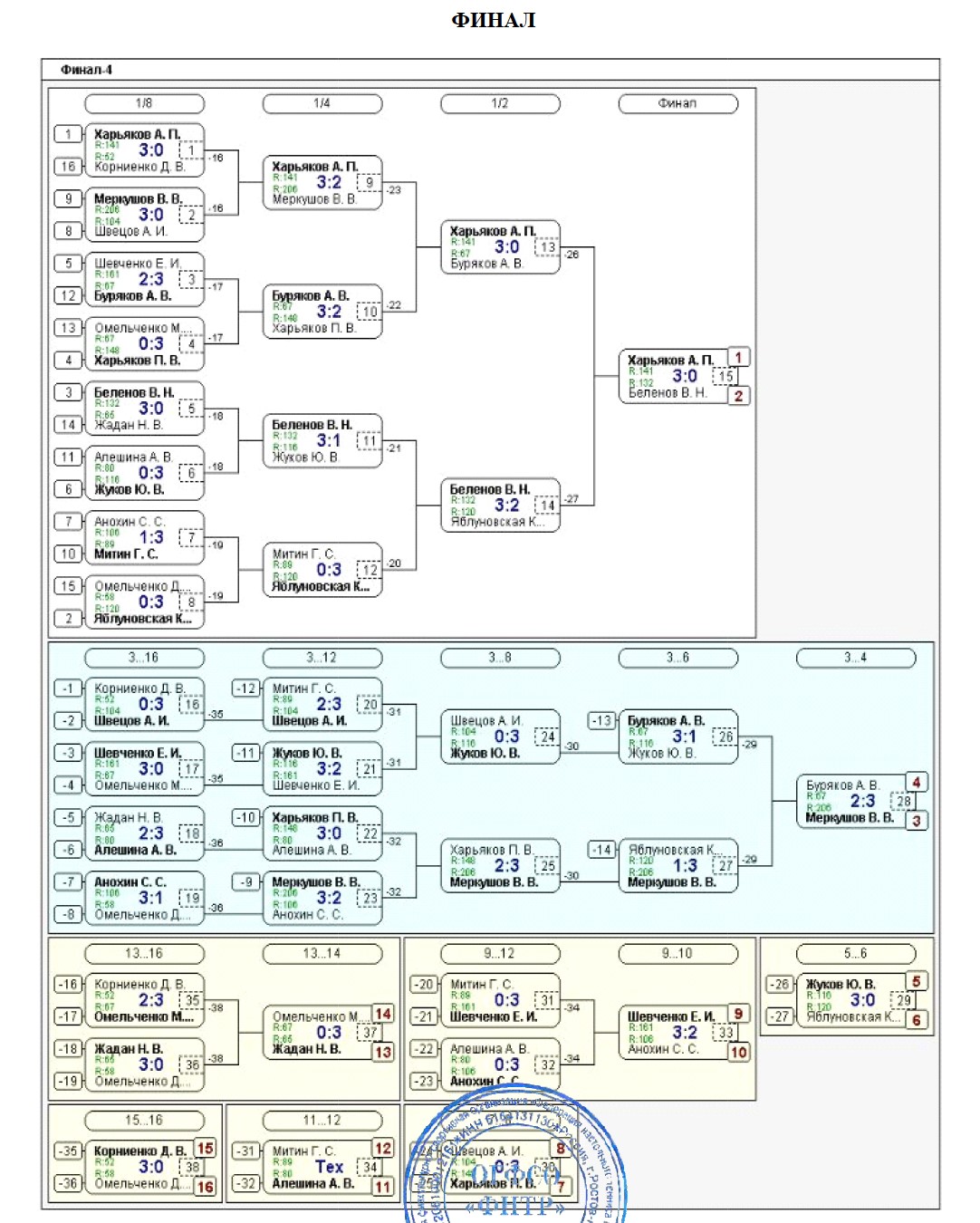Open 1/8 match Алешина vs Жуков
980x1223 pixels.
(x=145, y=473)
